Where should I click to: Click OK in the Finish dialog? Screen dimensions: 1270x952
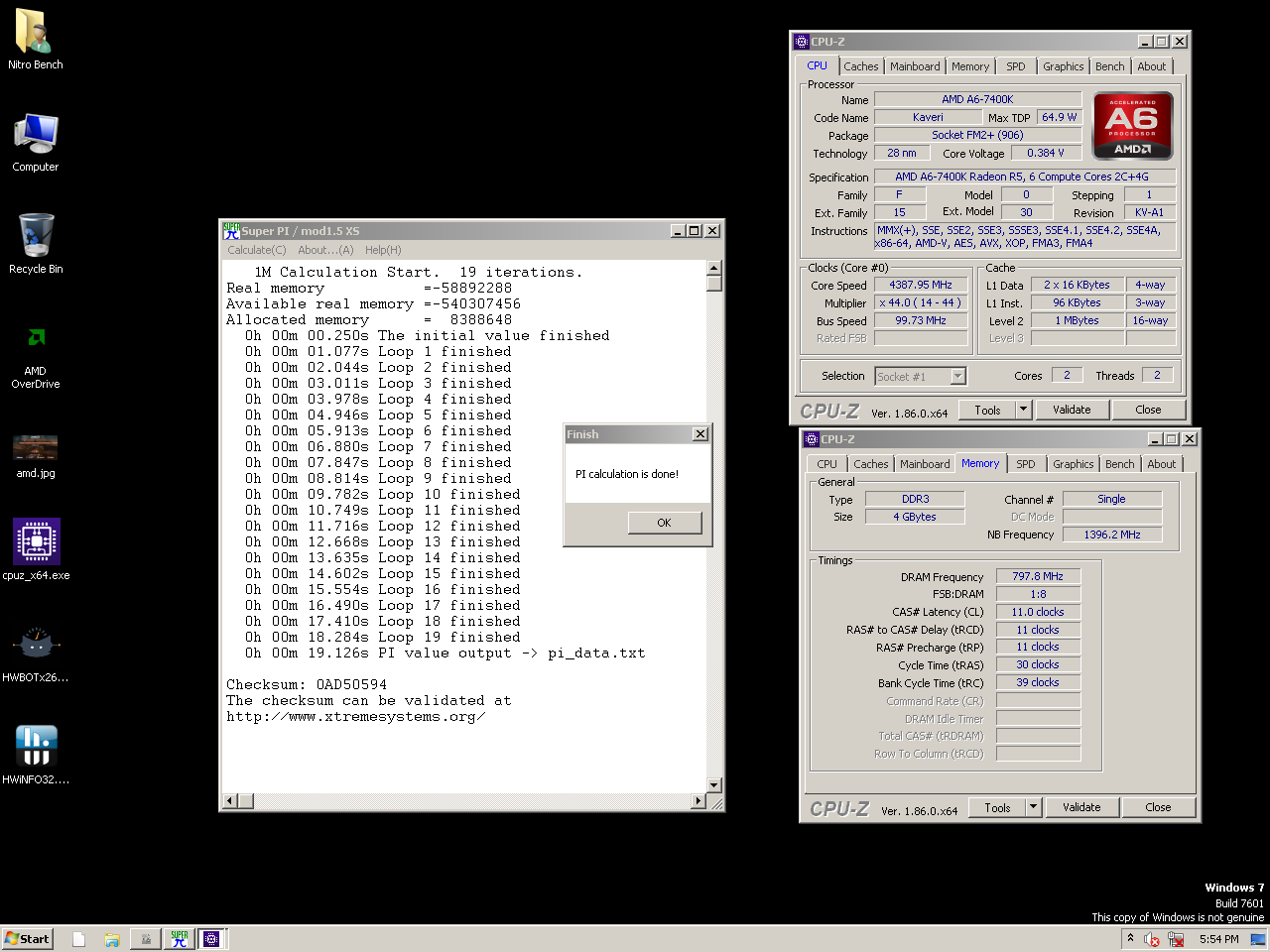664,523
